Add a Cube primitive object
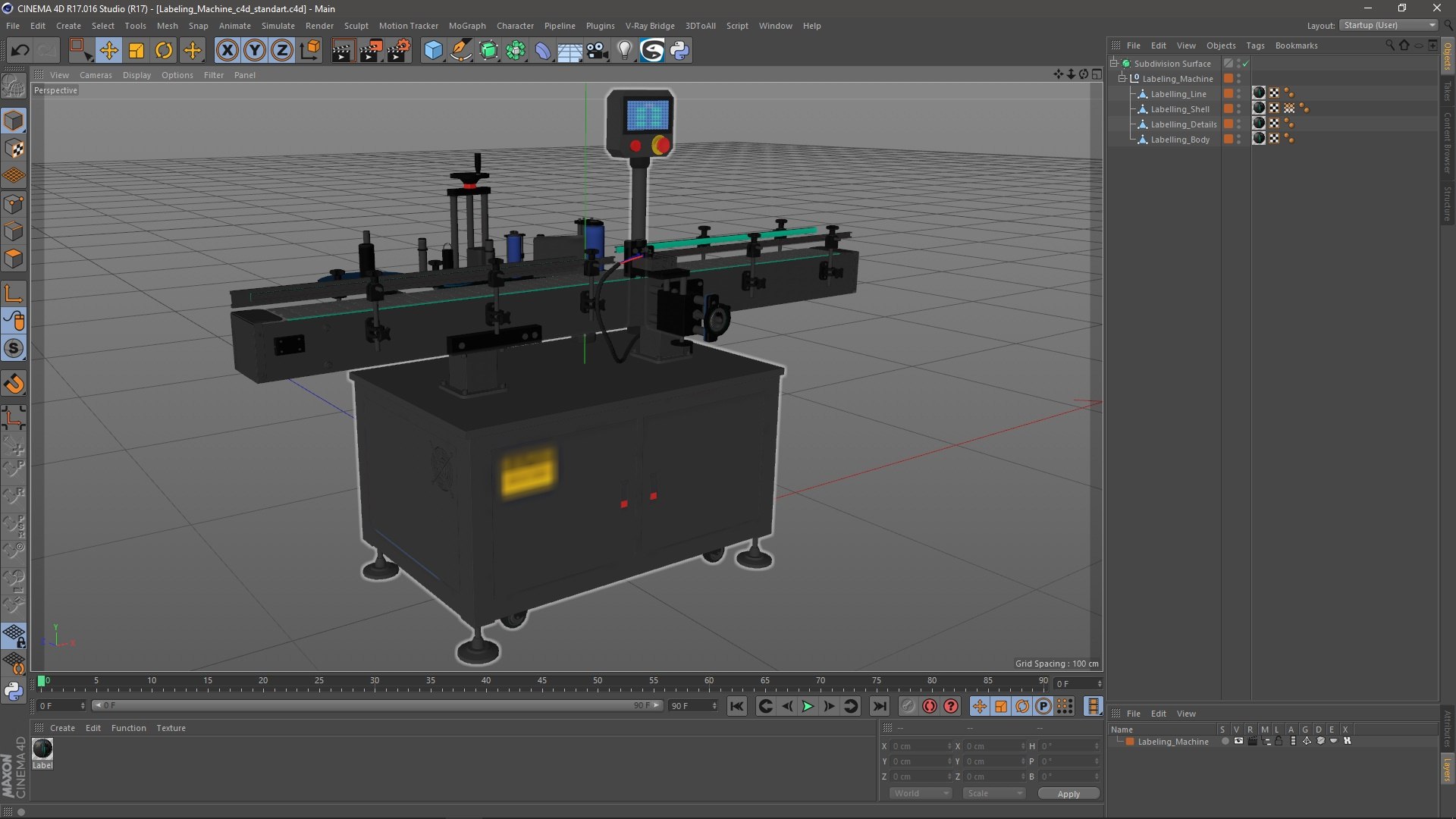The image size is (1456, 819). [x=433, y=51]
